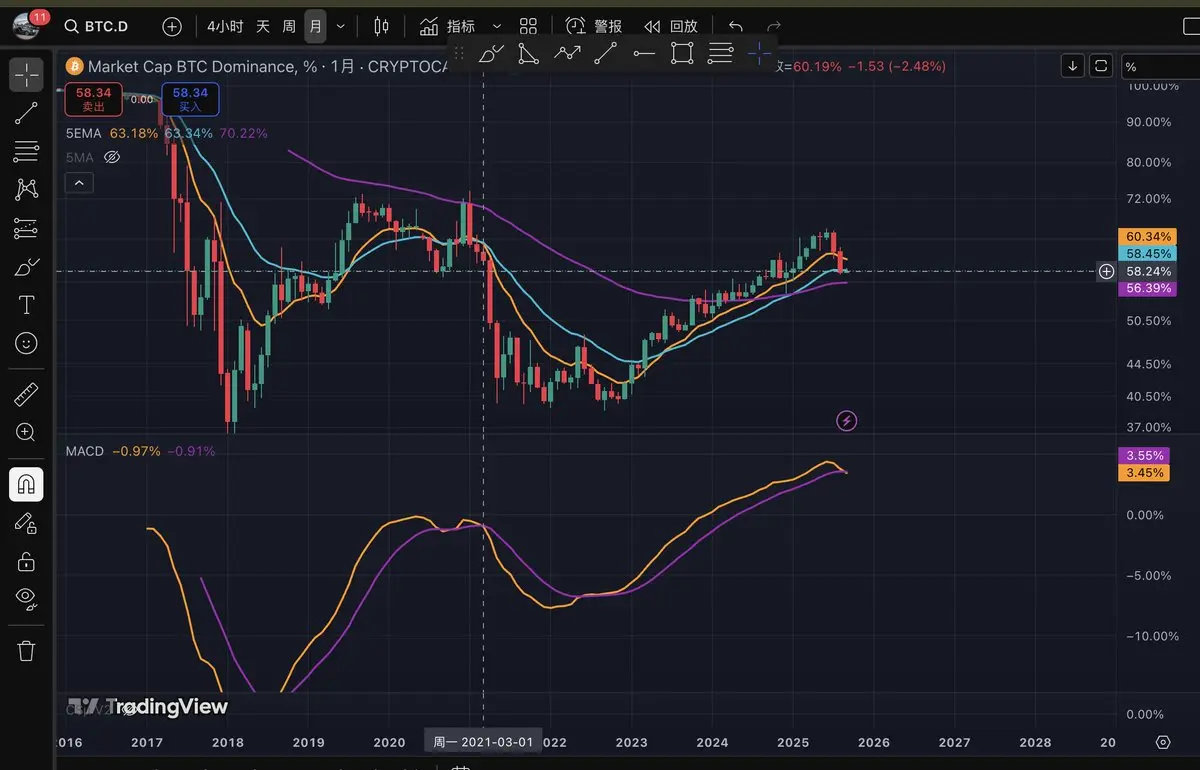Toggle stay in drawing mode
Image resolution: width=1200 pixels, height=770 pixels.
[x=27, y=523]
